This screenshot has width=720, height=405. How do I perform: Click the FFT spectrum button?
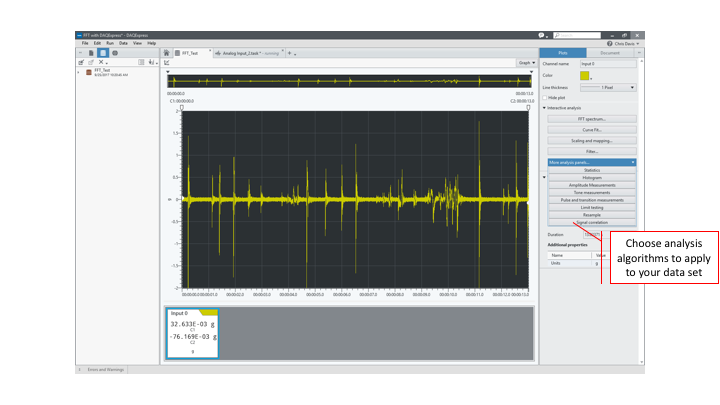(590, 118)
